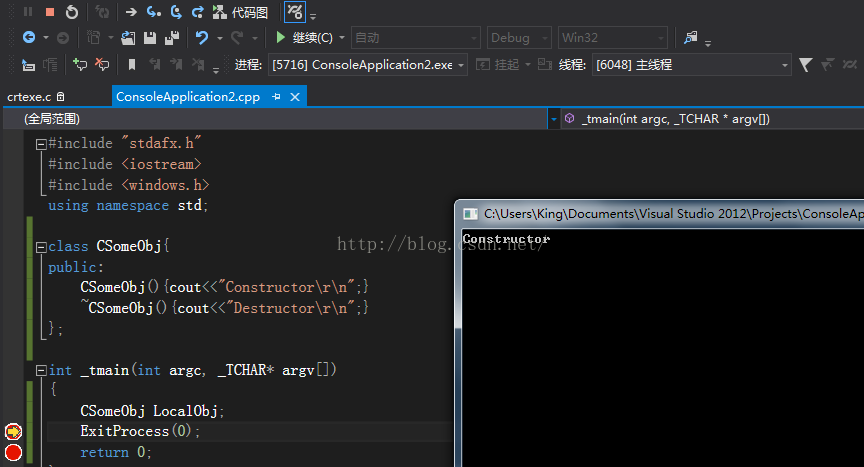Remove the breakpoint on ExitProcess(0) line
Image resolution: width=864 pixels, height=467 pixels.
click(13, 432)
